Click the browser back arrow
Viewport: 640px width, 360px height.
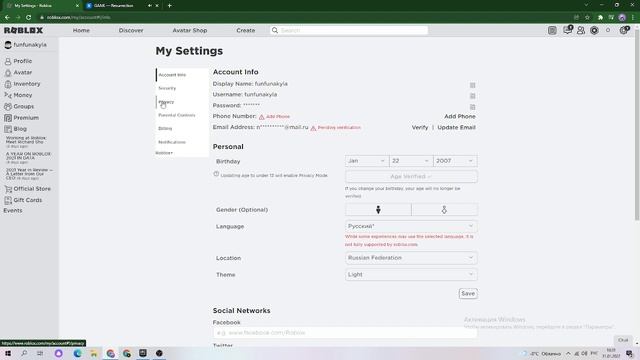click(7, 17)
